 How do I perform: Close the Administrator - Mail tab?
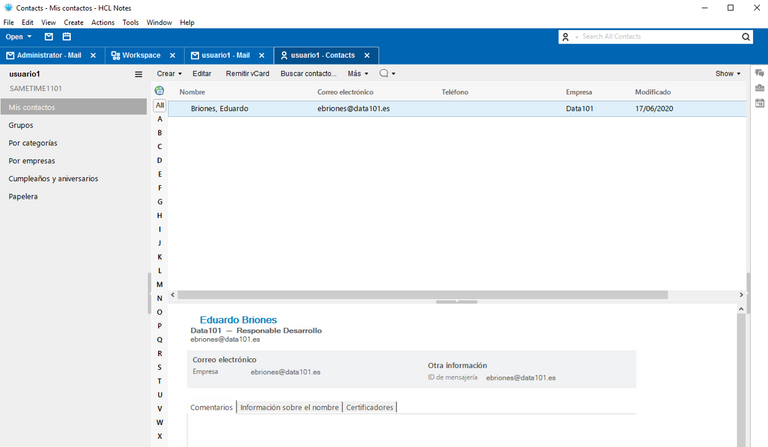93,55
